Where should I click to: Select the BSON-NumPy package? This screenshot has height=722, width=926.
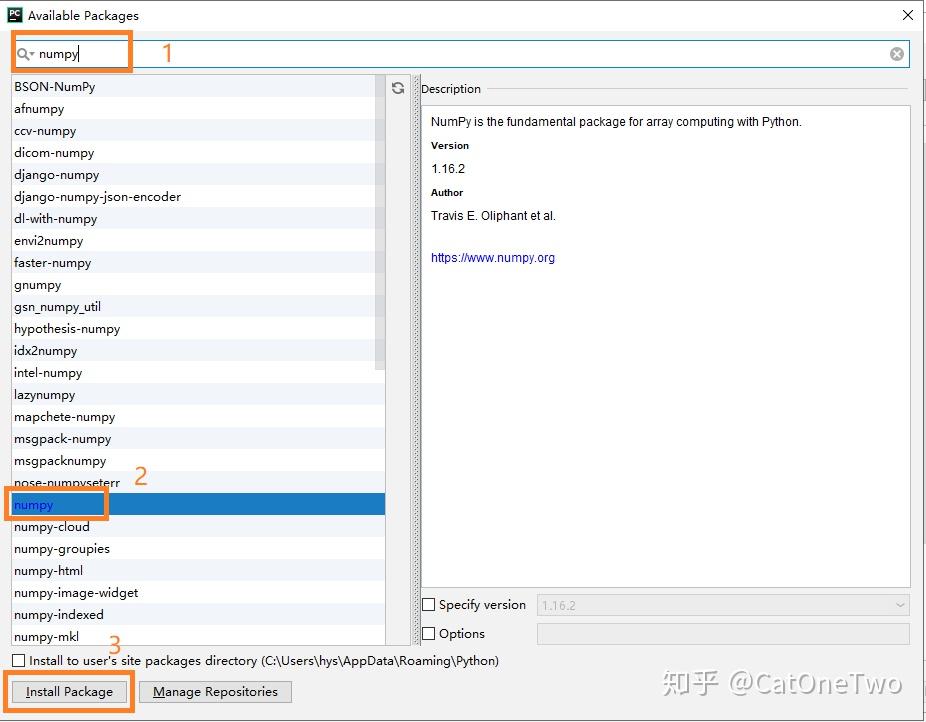198,87
